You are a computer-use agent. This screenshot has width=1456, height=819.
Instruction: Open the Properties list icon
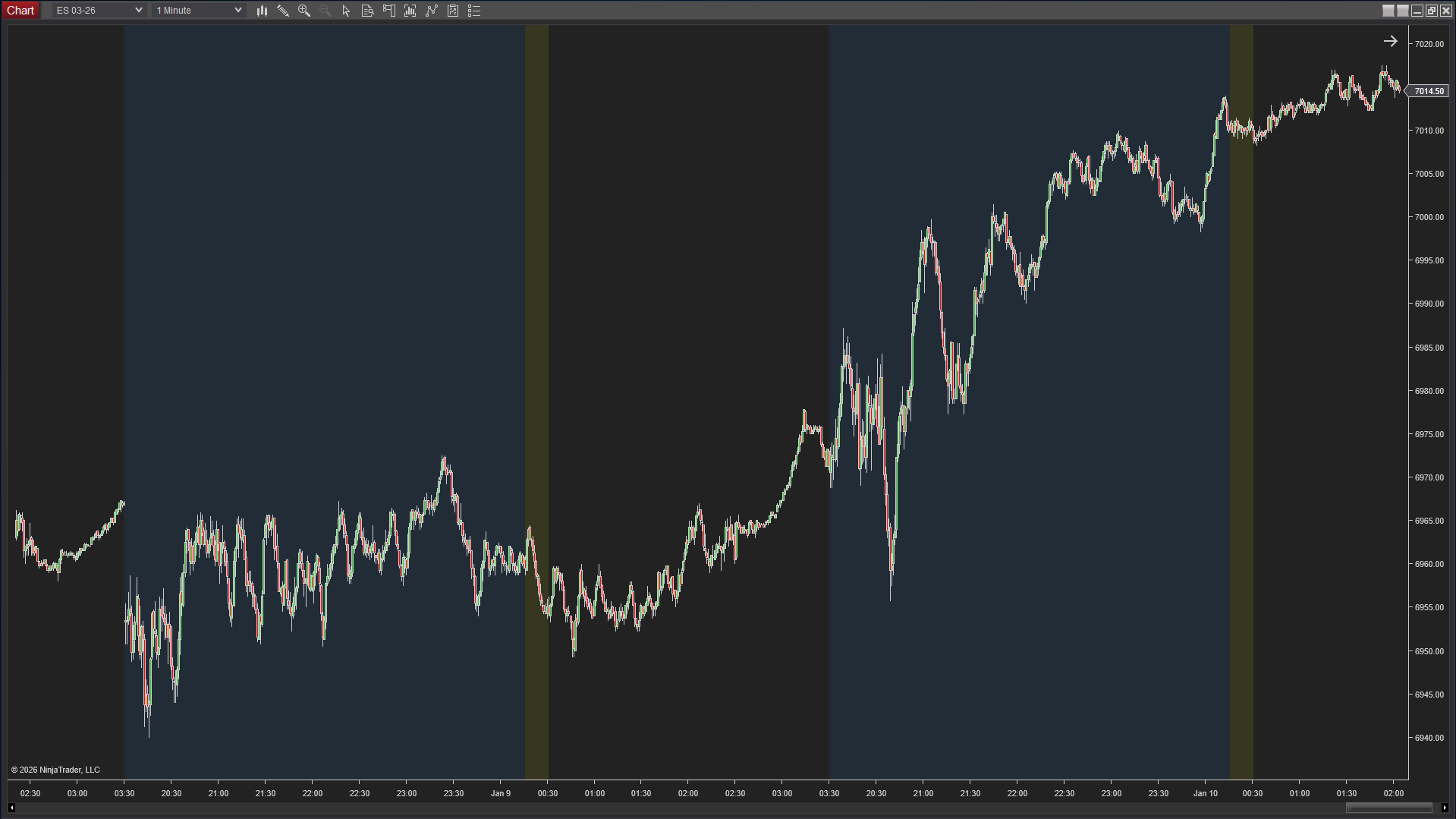[x=474, y=11]
